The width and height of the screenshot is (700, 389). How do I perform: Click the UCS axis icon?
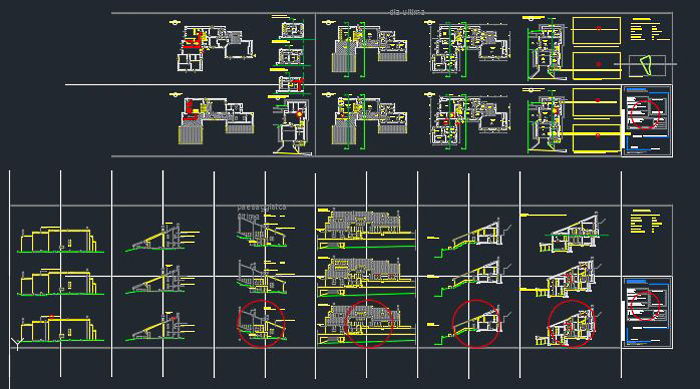(x=17, y=343)
